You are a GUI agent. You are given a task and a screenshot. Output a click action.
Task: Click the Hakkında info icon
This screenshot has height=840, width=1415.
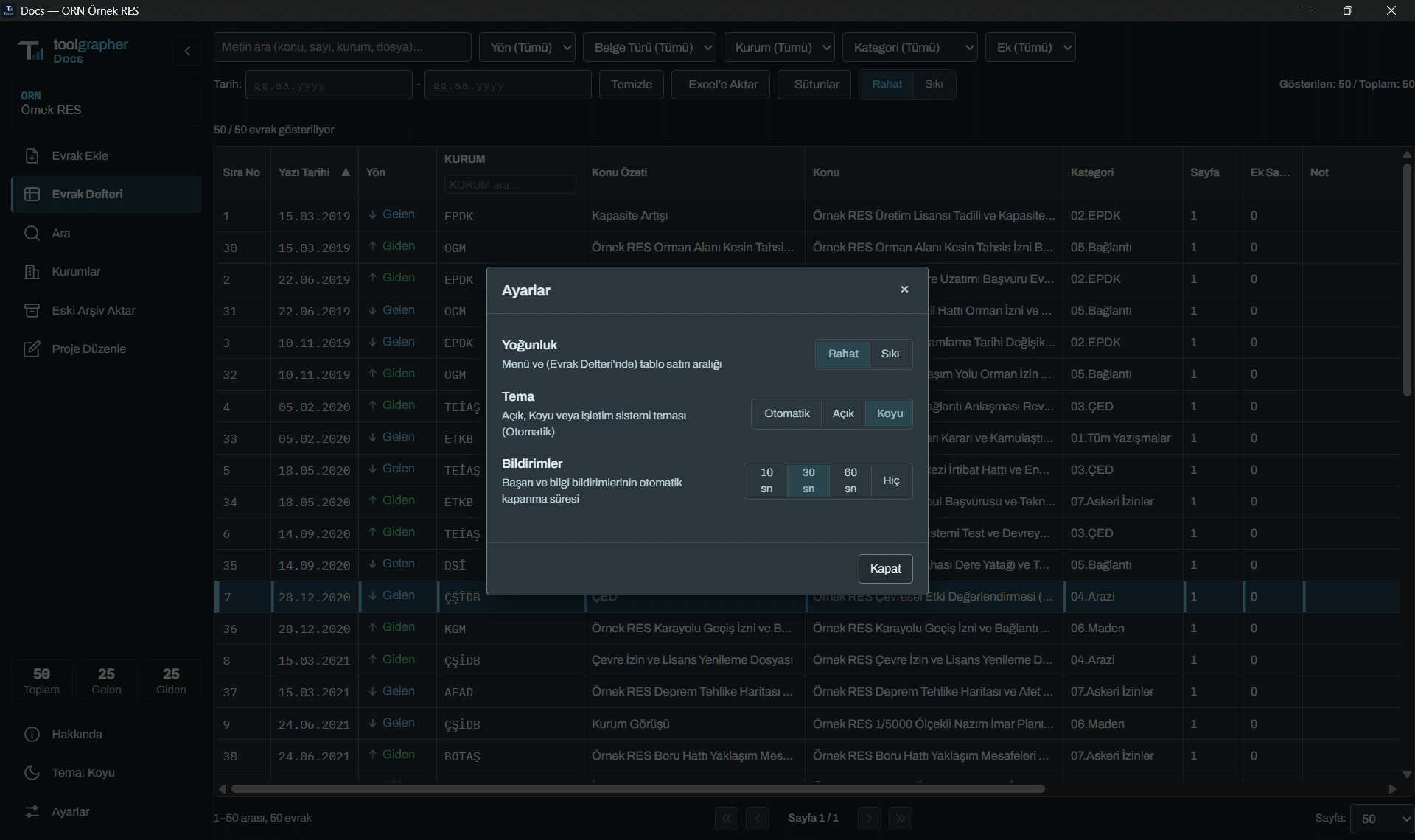click(32, 734)
